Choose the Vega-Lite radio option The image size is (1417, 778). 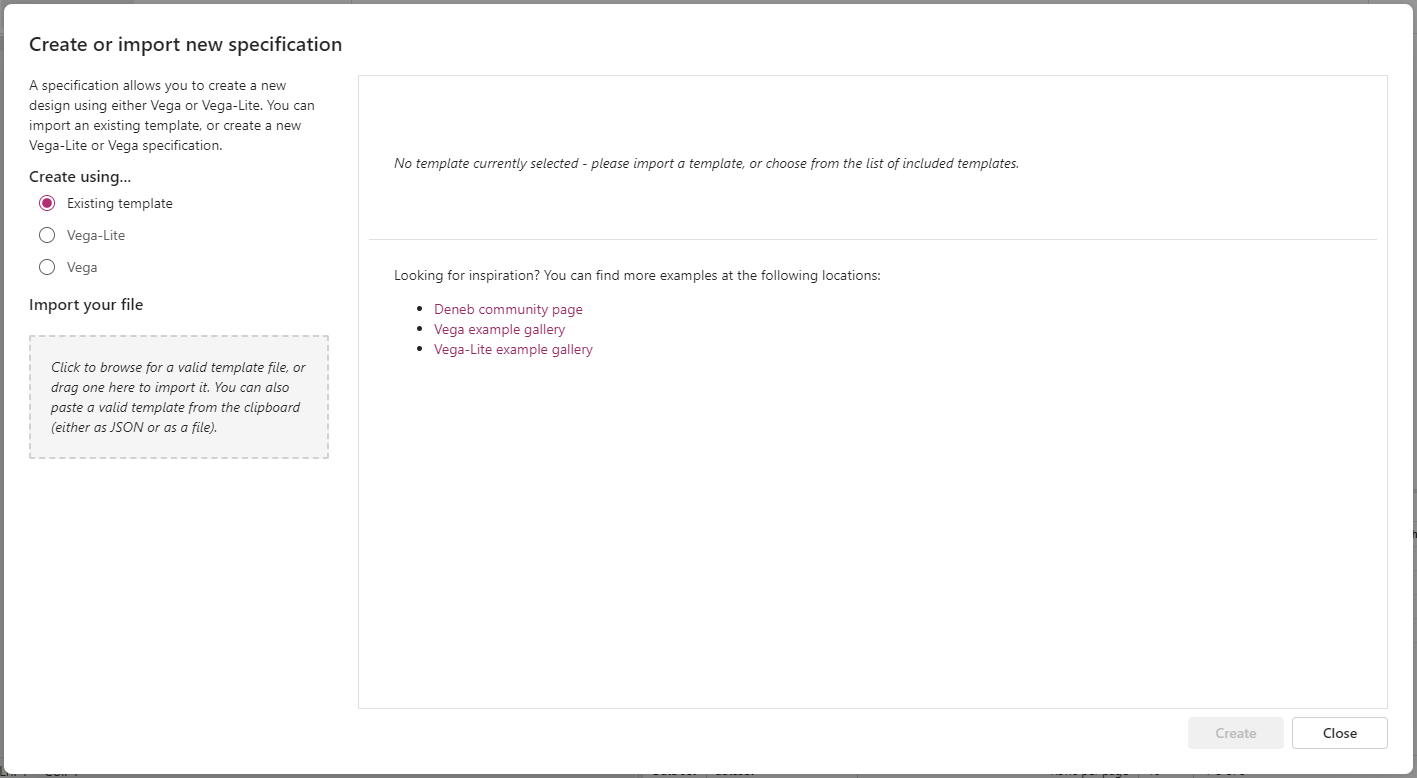(x=47, y=235)
